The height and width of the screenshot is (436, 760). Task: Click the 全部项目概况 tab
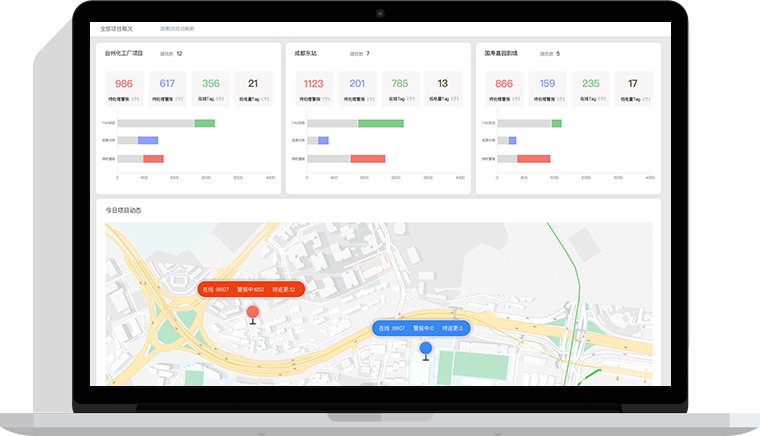tap(116, 29)
